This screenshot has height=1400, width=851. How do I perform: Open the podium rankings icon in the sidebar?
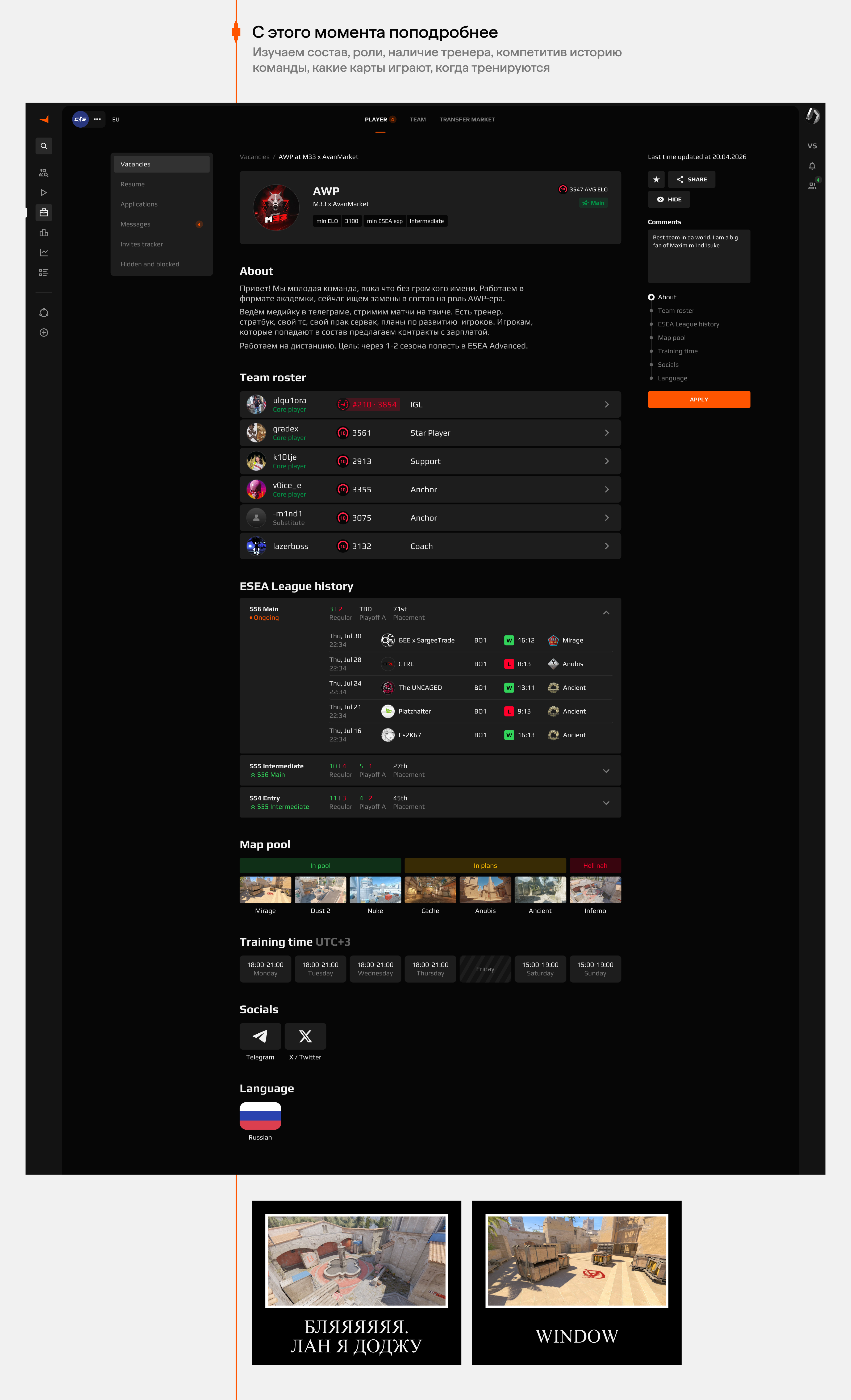tap(44, 232)
